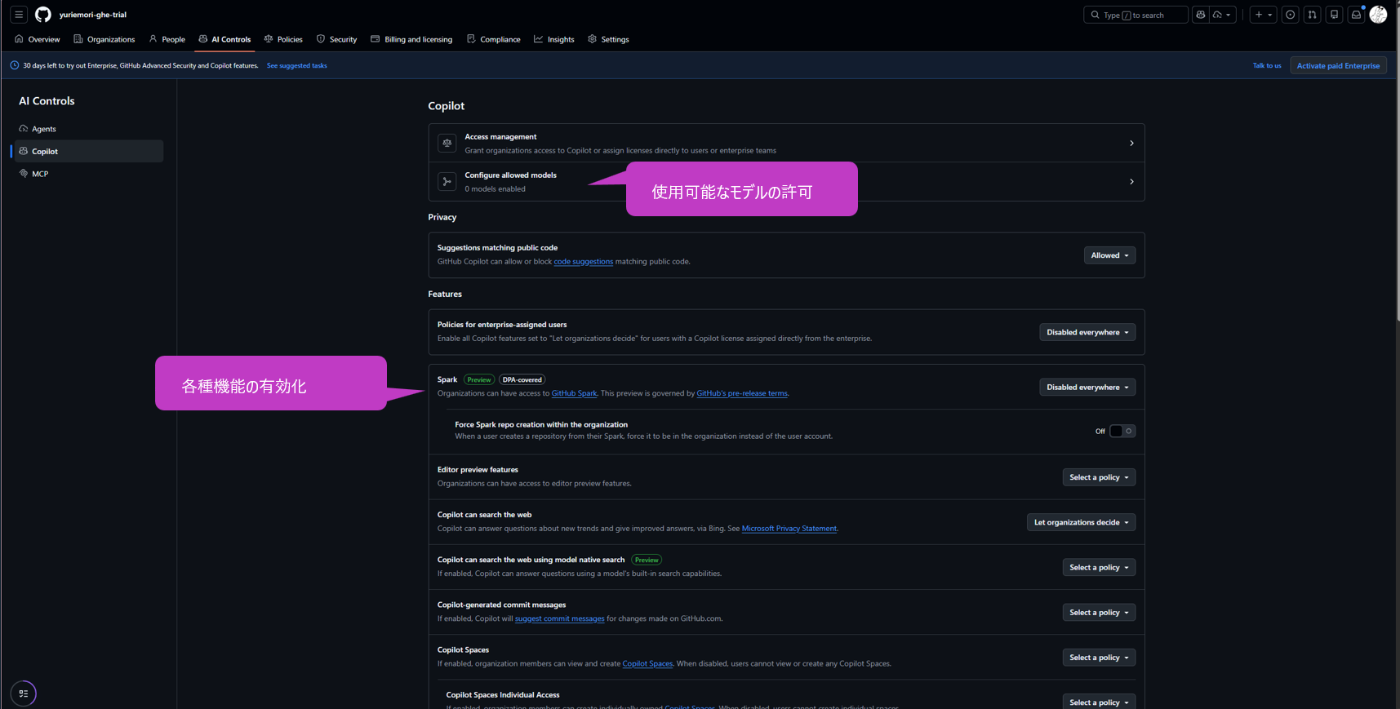This screenshot has width=1400, height=709.
Task: Select Agents in AI Controls sidebar
Action: pyautogui.click(x=87, y=129)
